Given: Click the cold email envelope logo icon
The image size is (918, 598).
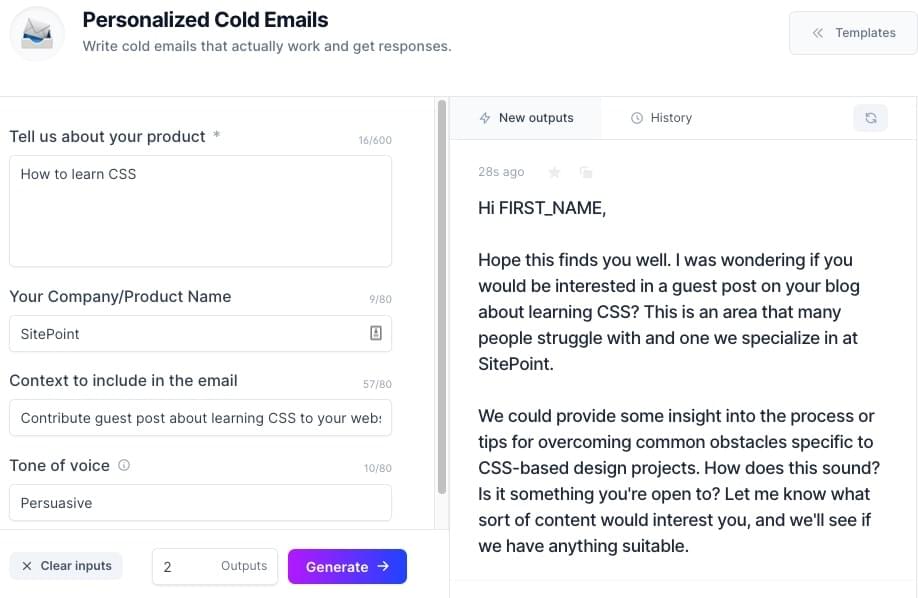Looking at the screenshot, I should [38, 33].
